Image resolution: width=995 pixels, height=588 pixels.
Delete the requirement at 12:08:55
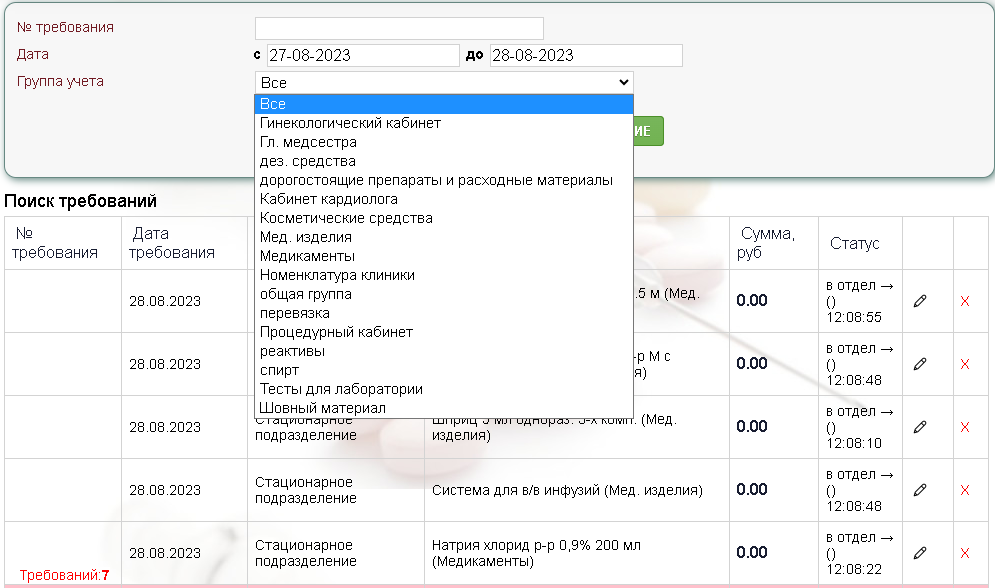coord(965,301)
